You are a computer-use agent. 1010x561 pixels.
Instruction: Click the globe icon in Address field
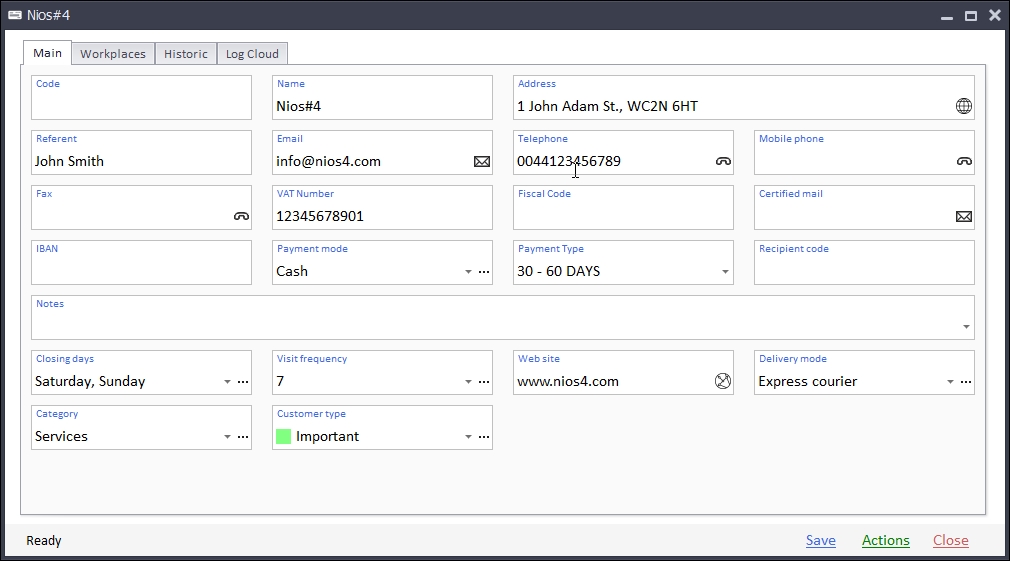coord(963,106)
